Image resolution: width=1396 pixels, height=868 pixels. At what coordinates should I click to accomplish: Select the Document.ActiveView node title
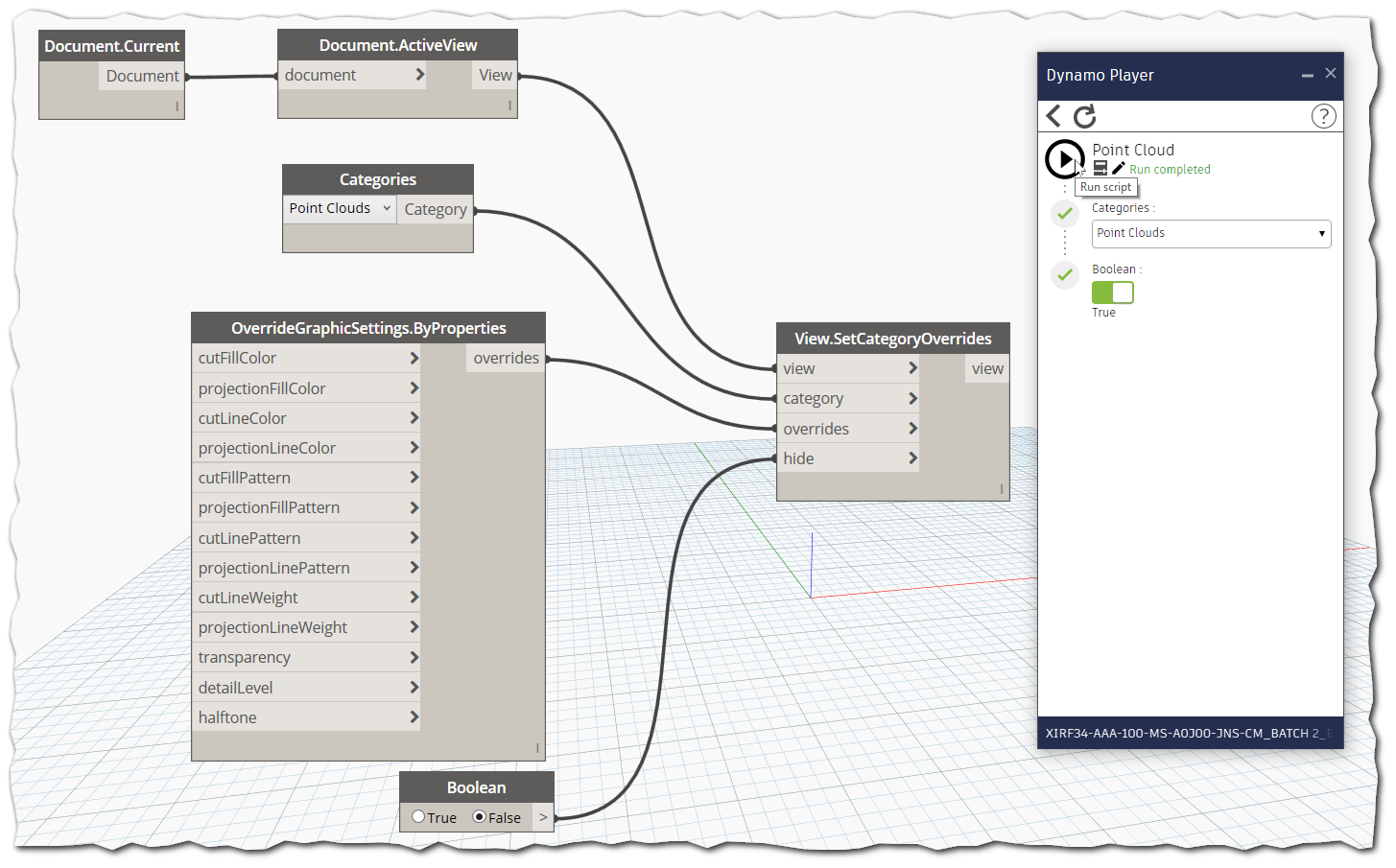pos(397,45)
